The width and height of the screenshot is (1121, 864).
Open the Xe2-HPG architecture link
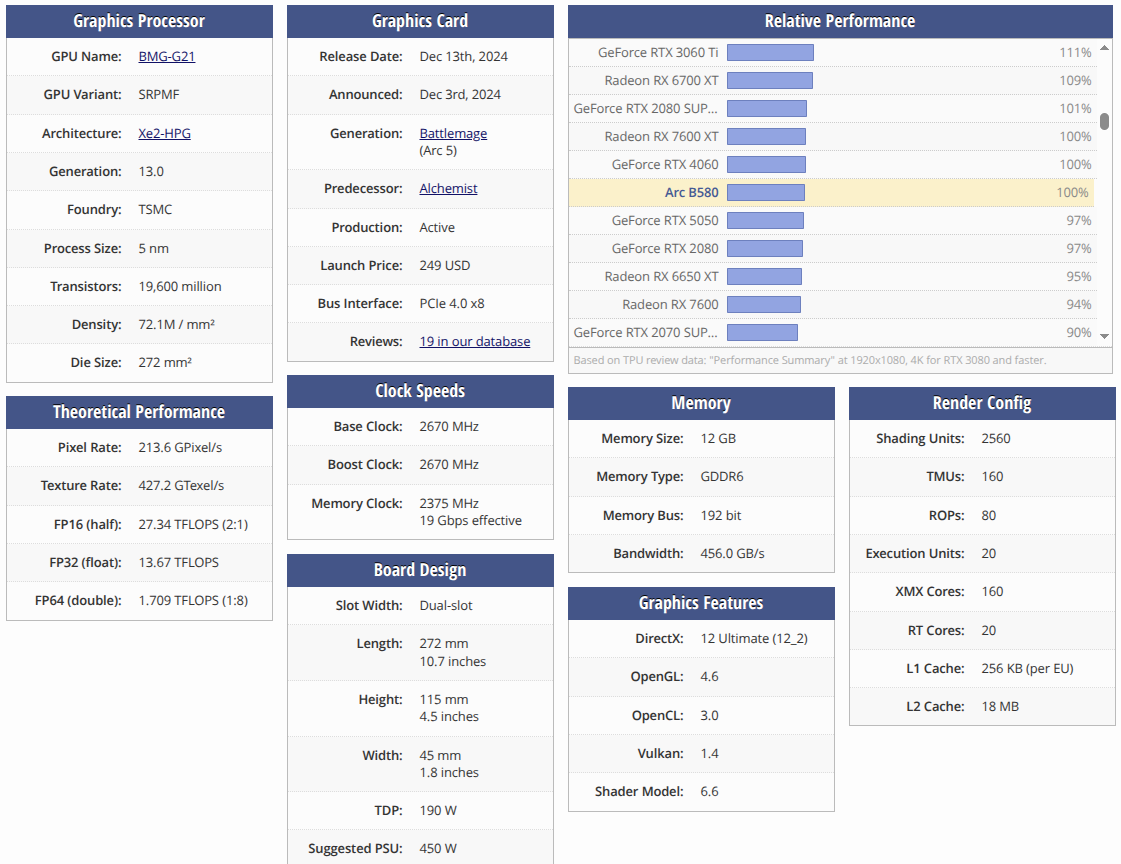click(x=164, y=133)
